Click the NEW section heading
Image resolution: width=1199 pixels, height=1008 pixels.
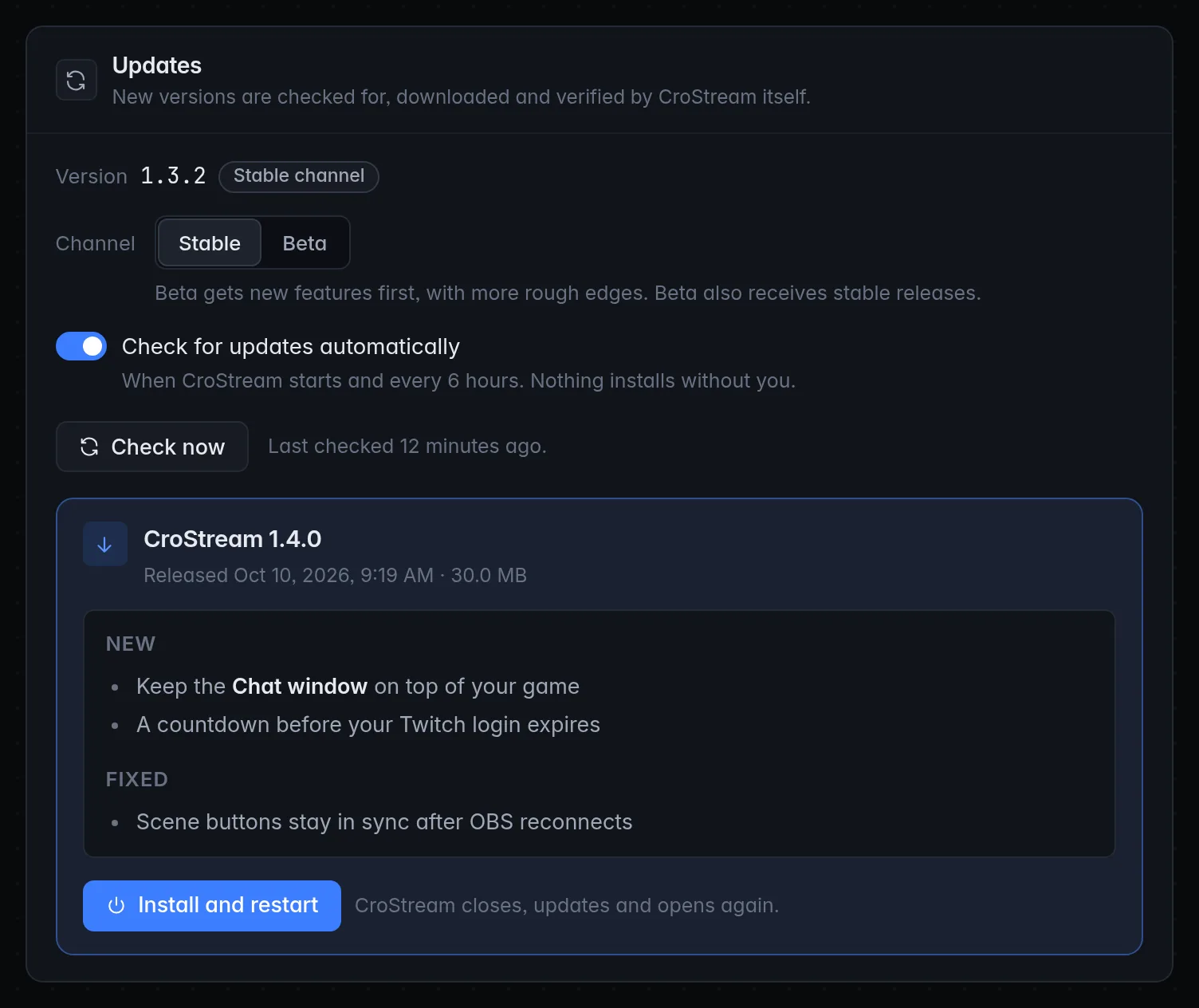click(x=131, y=644)
